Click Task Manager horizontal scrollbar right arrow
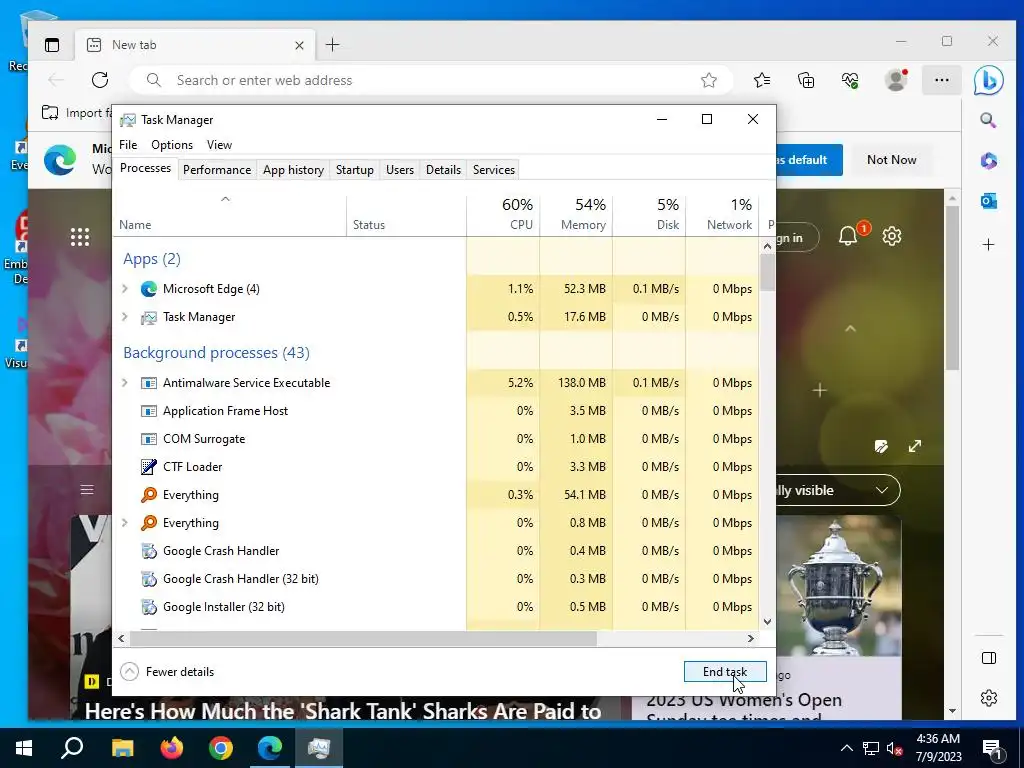 tap(751, 639)
